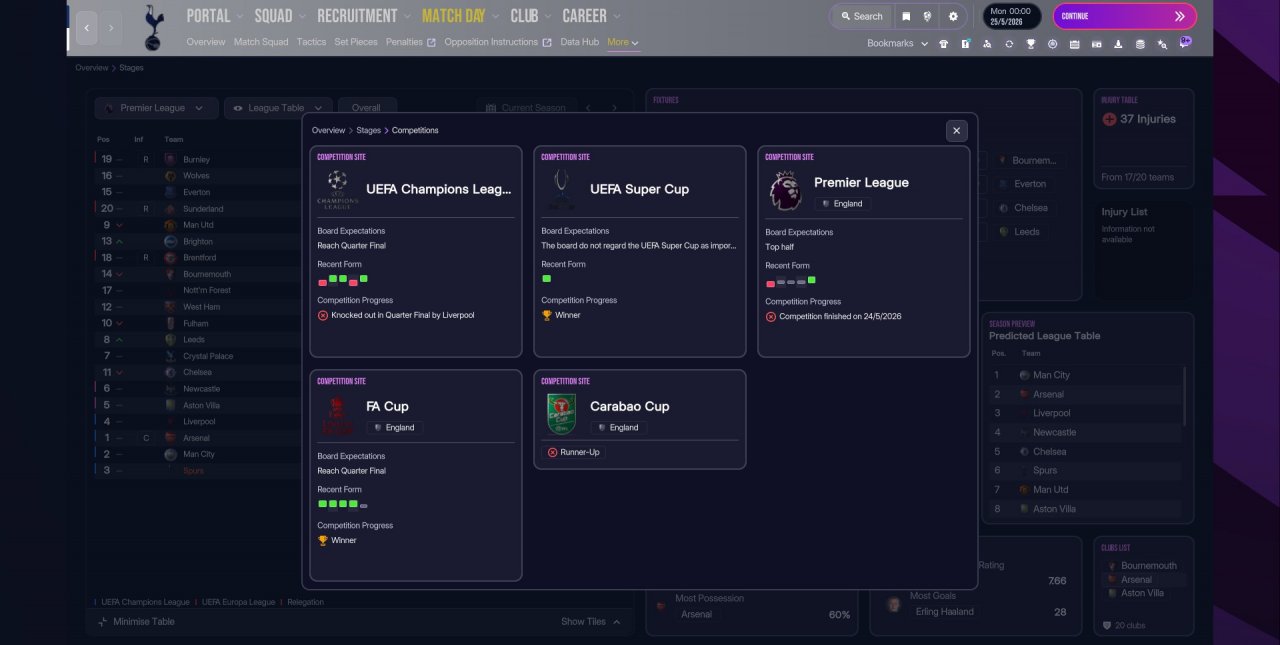
Task: Open the MATCH DAY menu dropdown
Action: coord(460,16)
